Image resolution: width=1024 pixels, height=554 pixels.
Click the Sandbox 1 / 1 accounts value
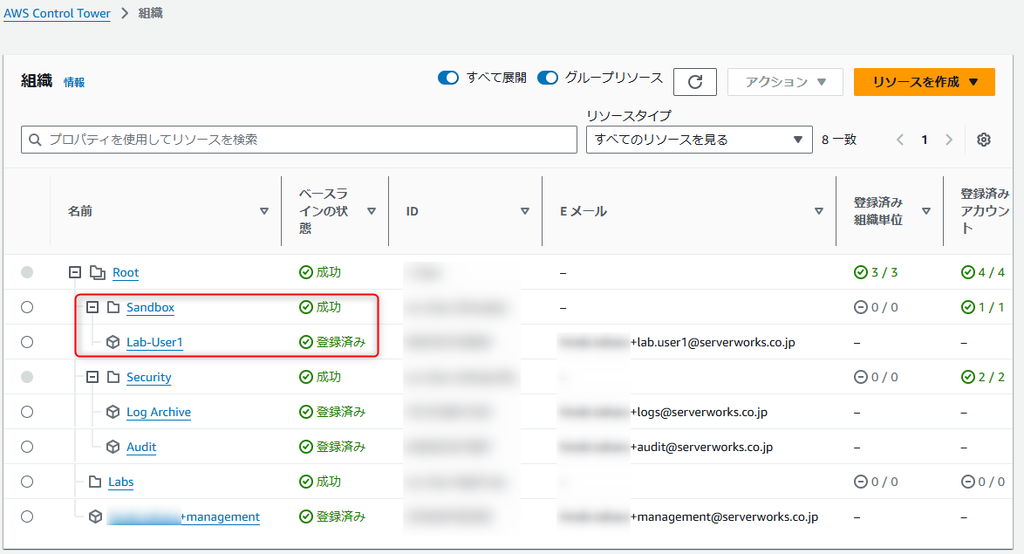(x=983, y=307)
